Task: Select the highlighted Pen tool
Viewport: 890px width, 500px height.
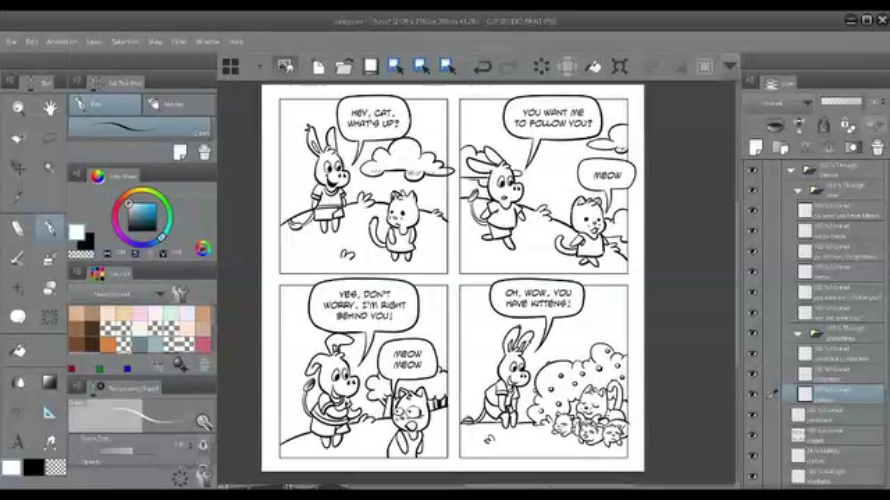Action: [49, 228]
